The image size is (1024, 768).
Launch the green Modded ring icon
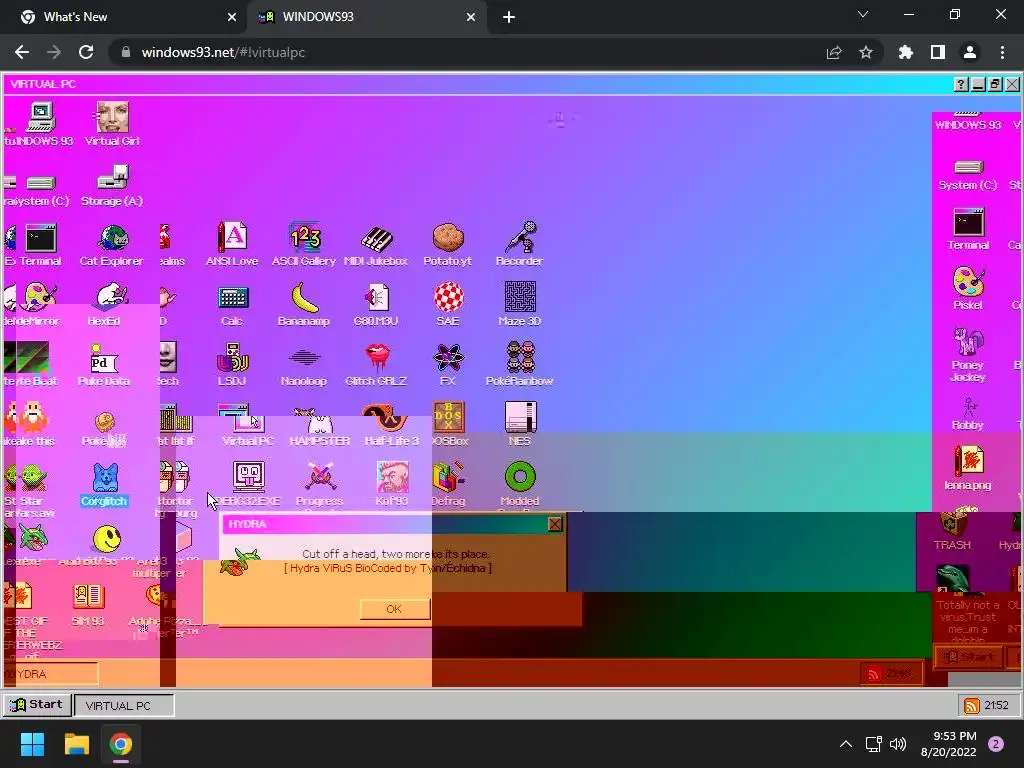coord(520,485)
